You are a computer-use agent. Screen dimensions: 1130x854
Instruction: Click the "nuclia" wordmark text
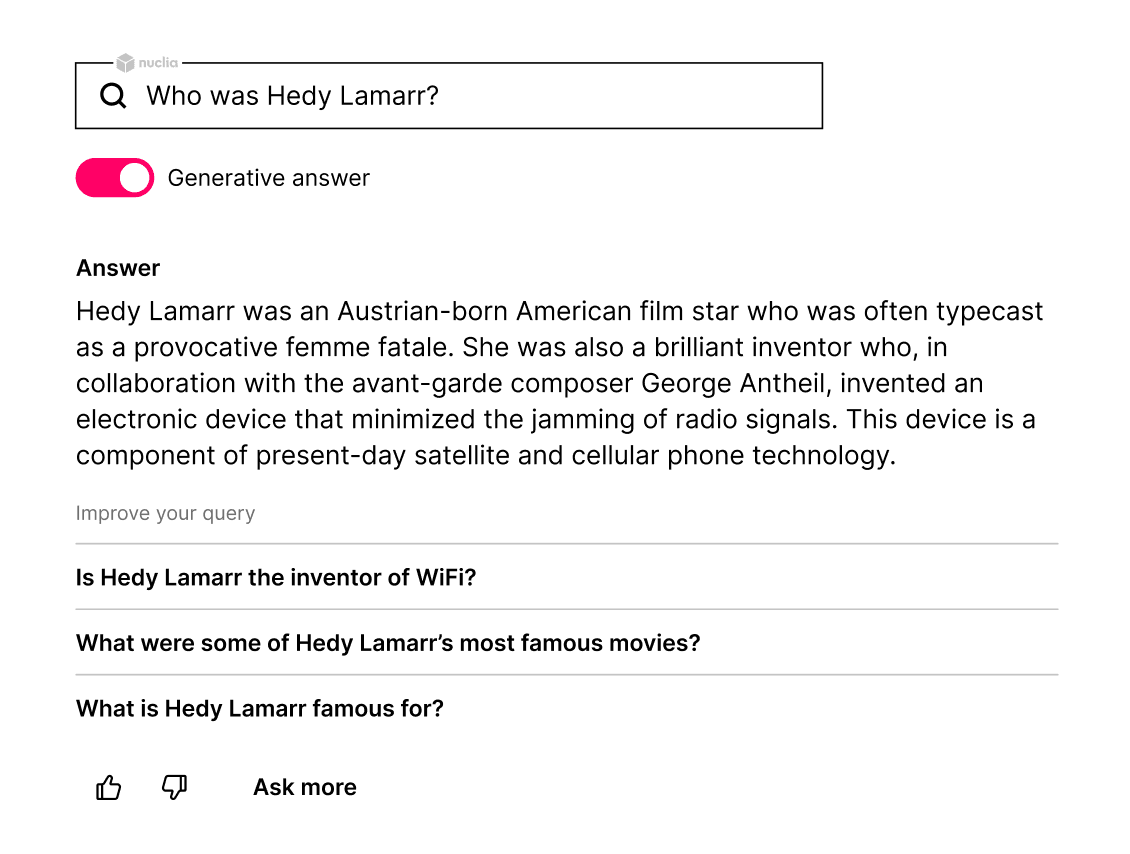(159, 63)
